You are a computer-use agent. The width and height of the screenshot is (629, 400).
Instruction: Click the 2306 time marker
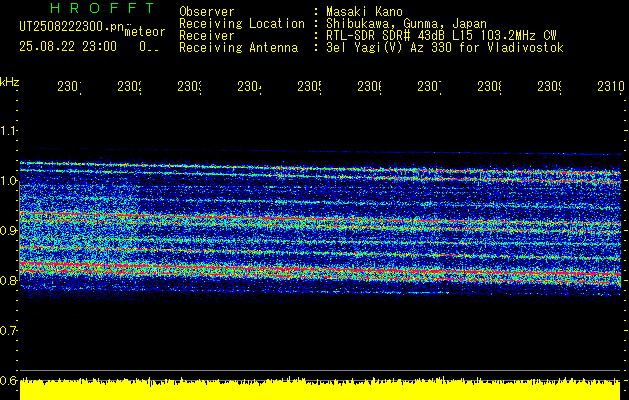[x=369, y=87]
